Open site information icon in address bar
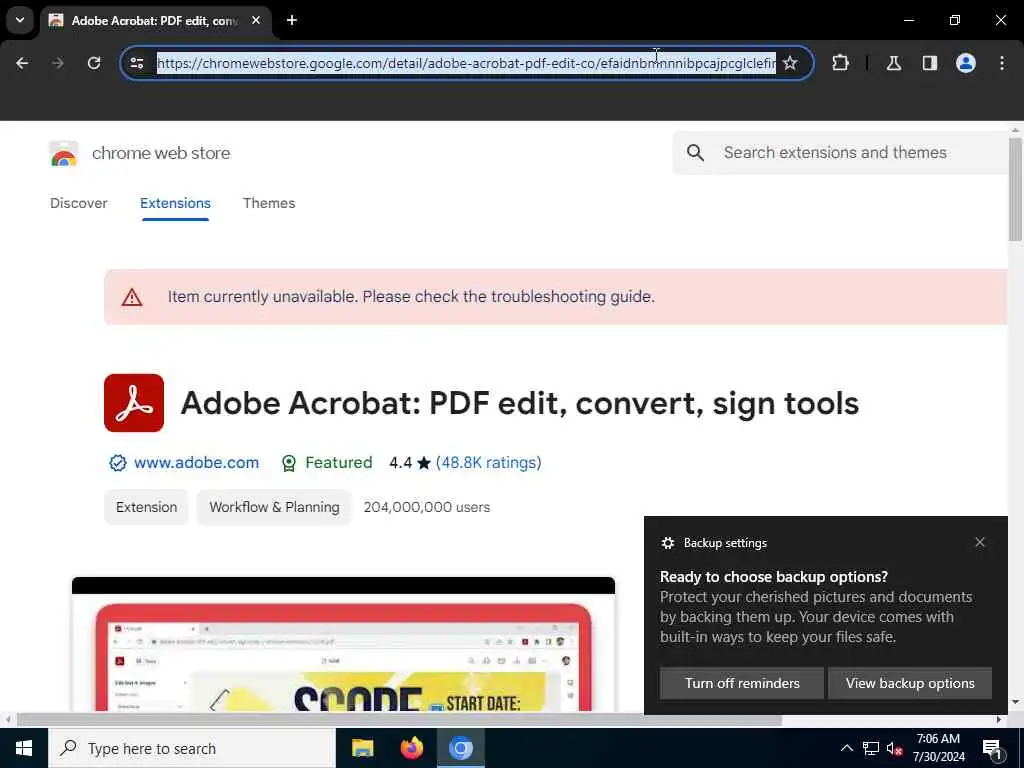Screen dimensions: 1024x768 [137, 63]
